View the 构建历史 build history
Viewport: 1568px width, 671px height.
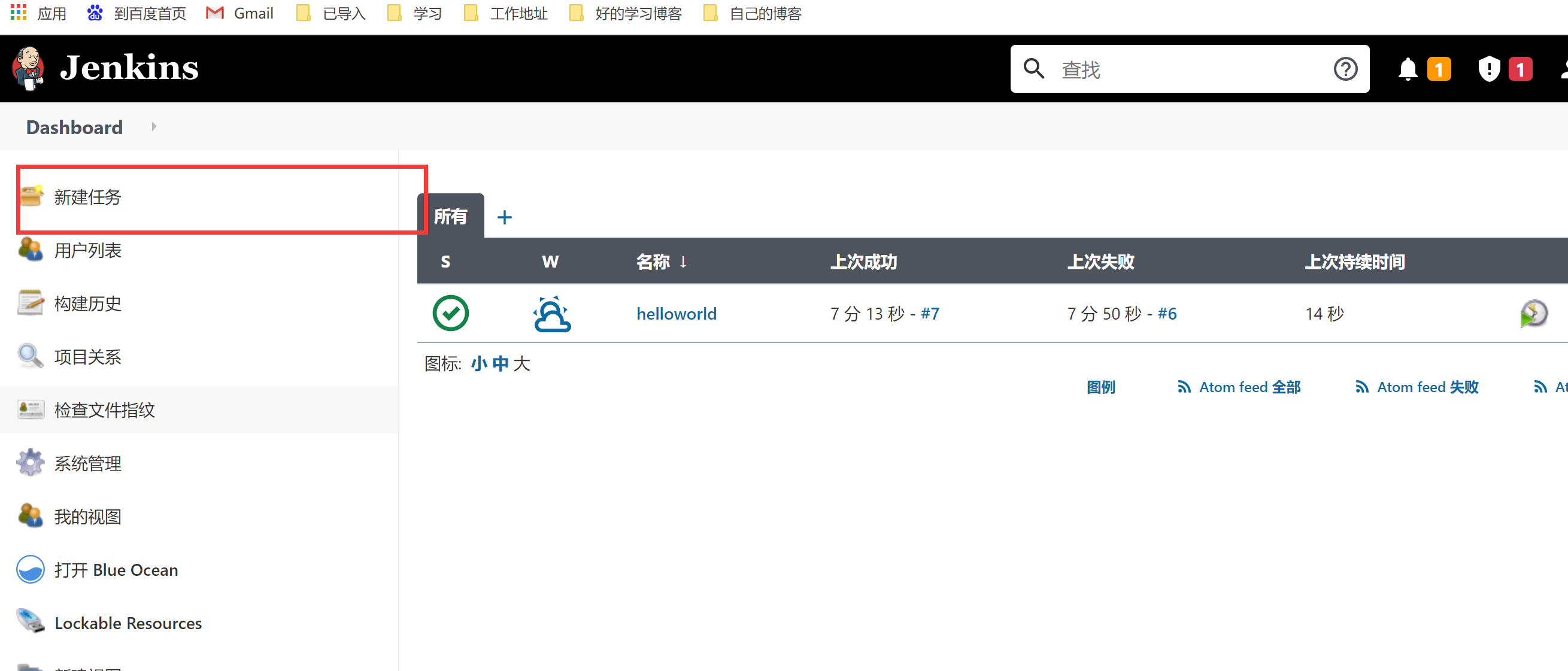(87, 303)
